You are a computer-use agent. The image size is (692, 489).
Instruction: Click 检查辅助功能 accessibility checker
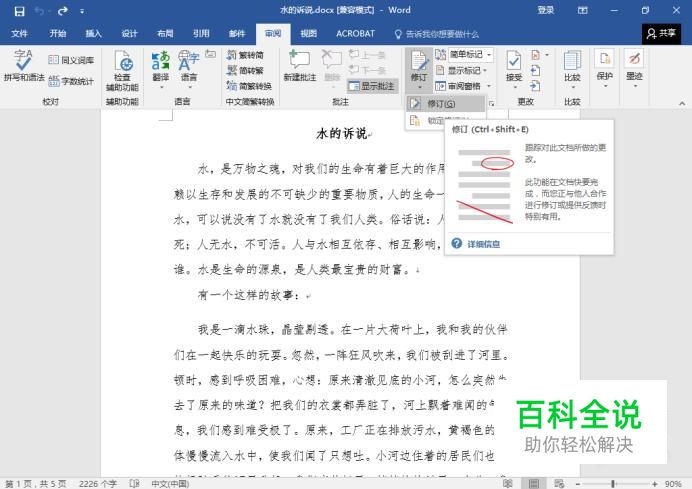122,71
